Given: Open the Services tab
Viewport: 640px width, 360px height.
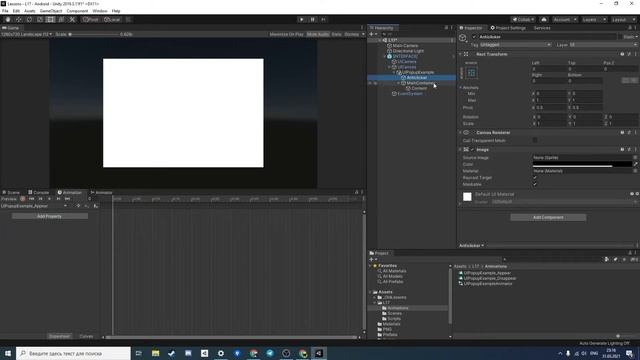Looking at the screenshot, I should point(542,28).
